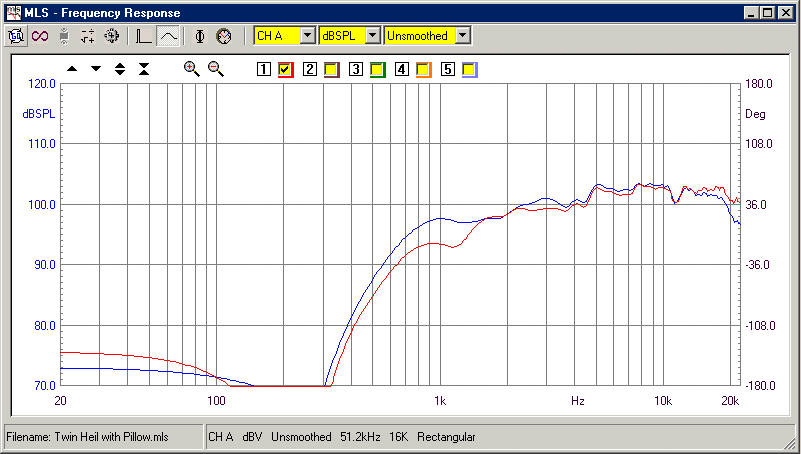Toggle the infinity loop mode icon

(x=40, y=36)
